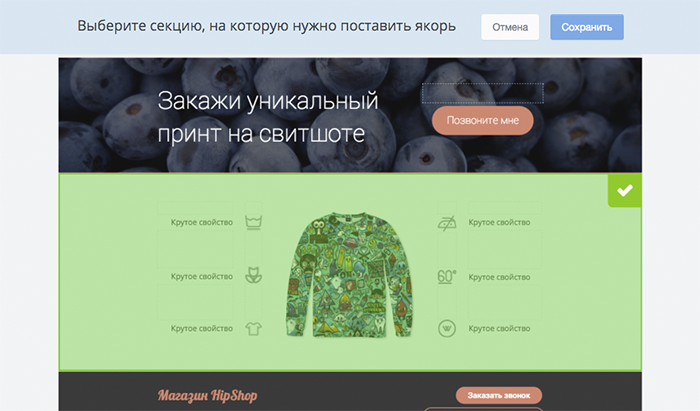Click the Позвоните мне button
700x411 pixels.
483,120
